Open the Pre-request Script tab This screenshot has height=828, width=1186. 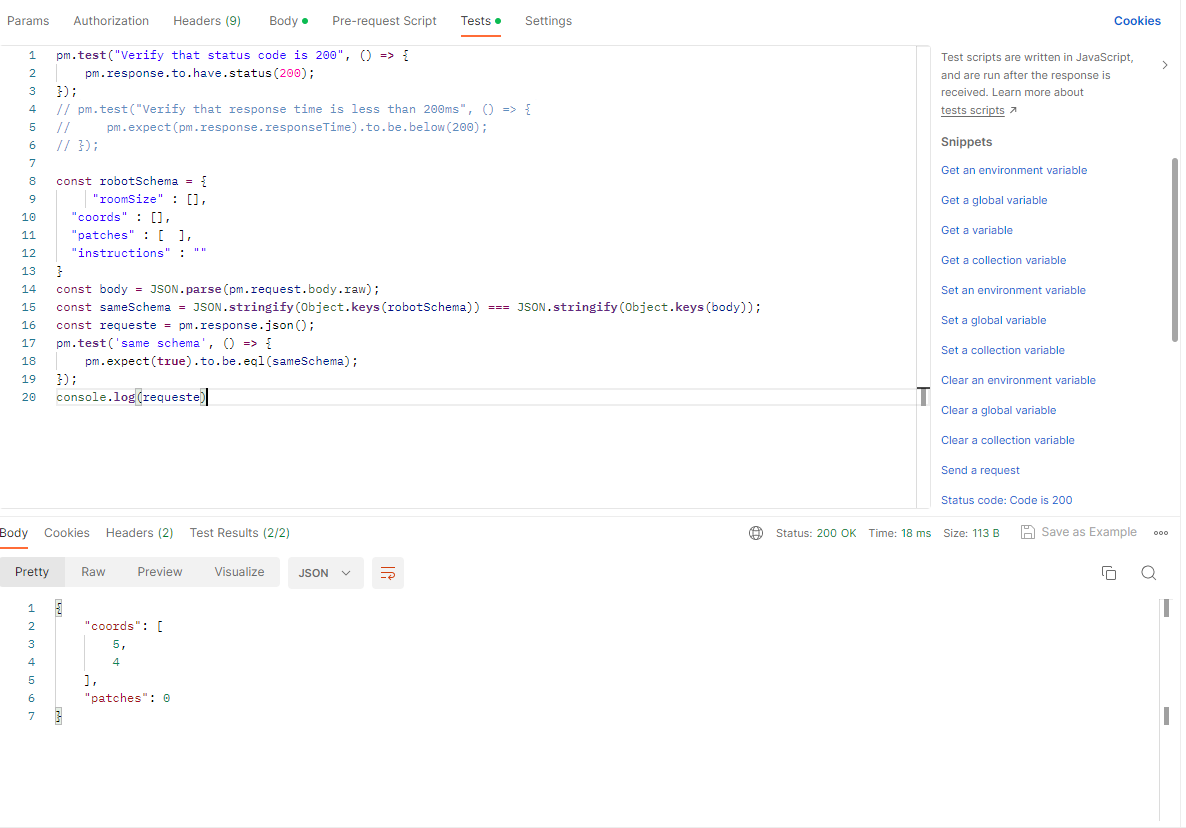(384, 21)
